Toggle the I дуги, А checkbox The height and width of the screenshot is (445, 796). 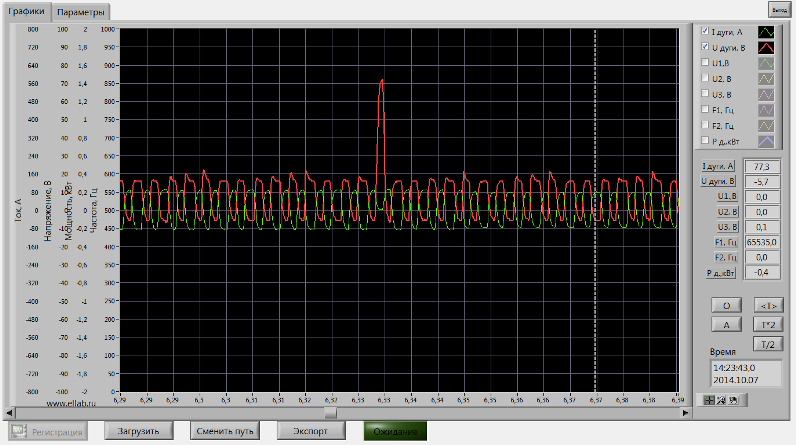[x=705, y=31]
